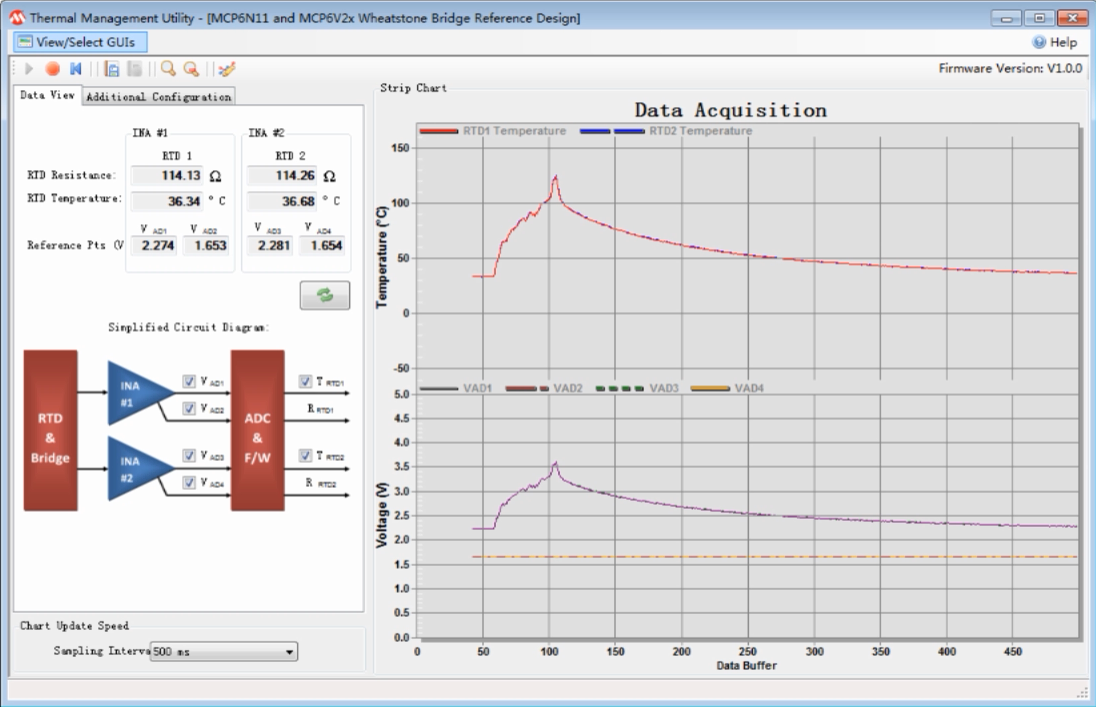Viewport: 1096px width, 707px height.
Task: Click the save data log icon
Action: tap(112, 69)
